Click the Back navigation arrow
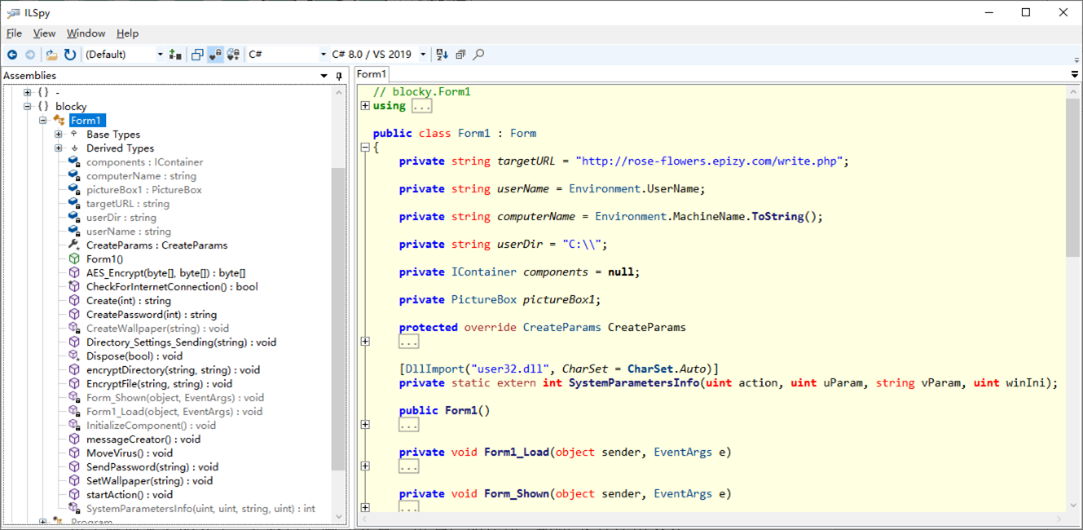The height and width of the screenshot is (530, 1083). click(12, 54)
